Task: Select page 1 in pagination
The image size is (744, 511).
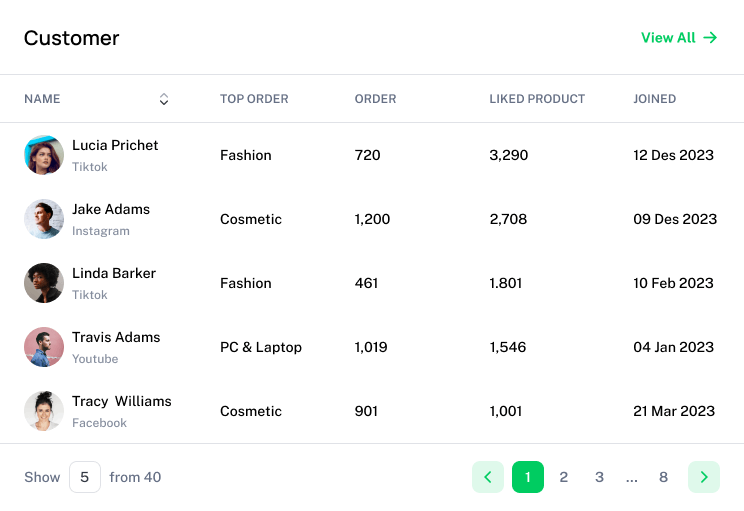Action: [x=528, y=477]
